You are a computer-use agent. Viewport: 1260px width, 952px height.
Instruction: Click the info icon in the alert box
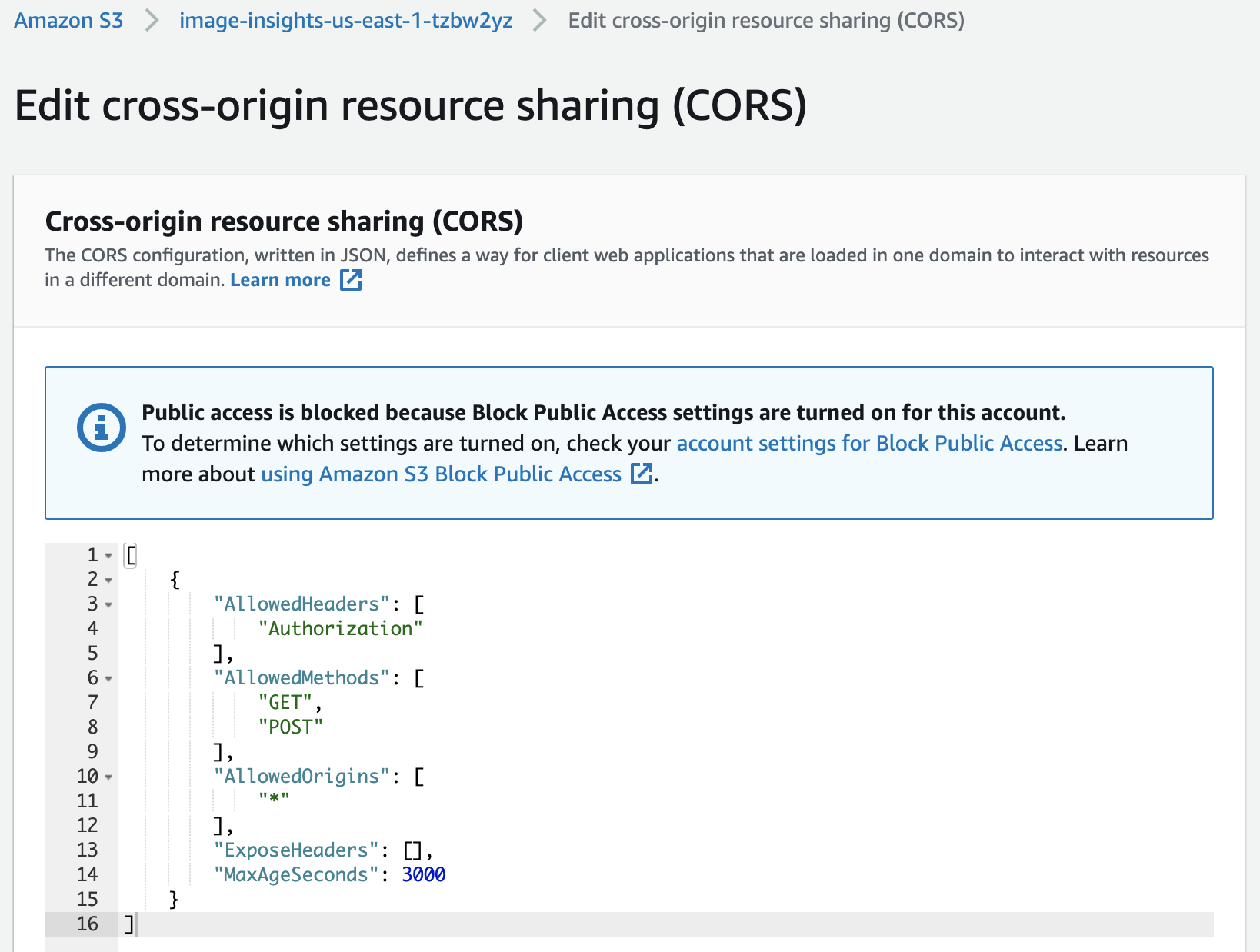point(102,428)
